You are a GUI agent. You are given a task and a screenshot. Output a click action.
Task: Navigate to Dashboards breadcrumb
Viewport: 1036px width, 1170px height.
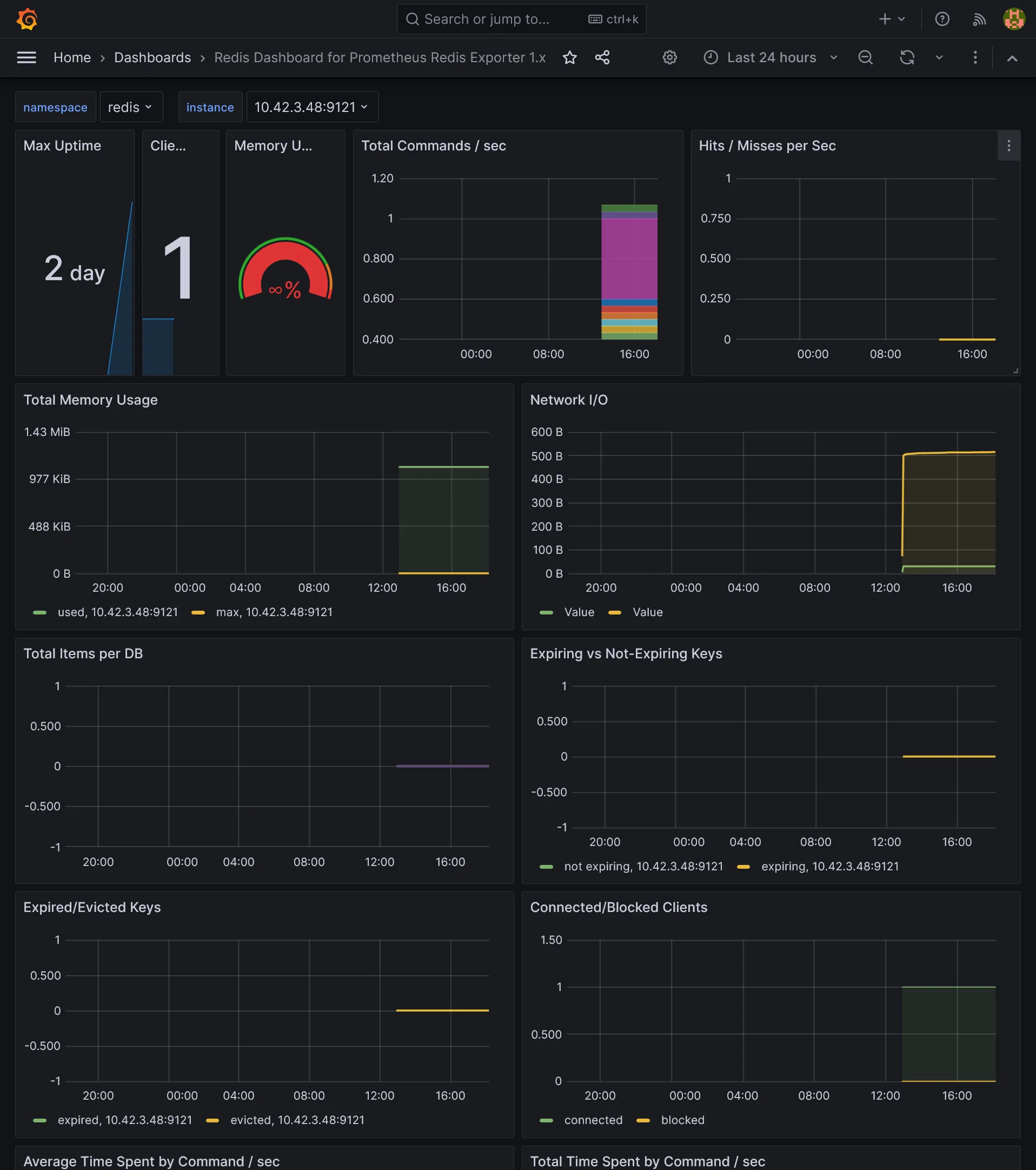pos(152,57)
